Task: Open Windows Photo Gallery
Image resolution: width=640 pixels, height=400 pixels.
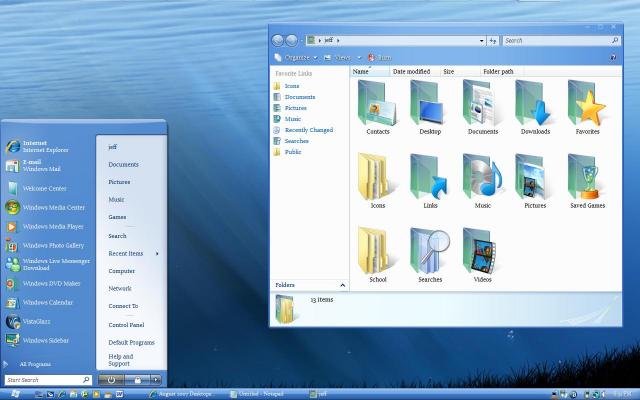Action: (45, 245)
